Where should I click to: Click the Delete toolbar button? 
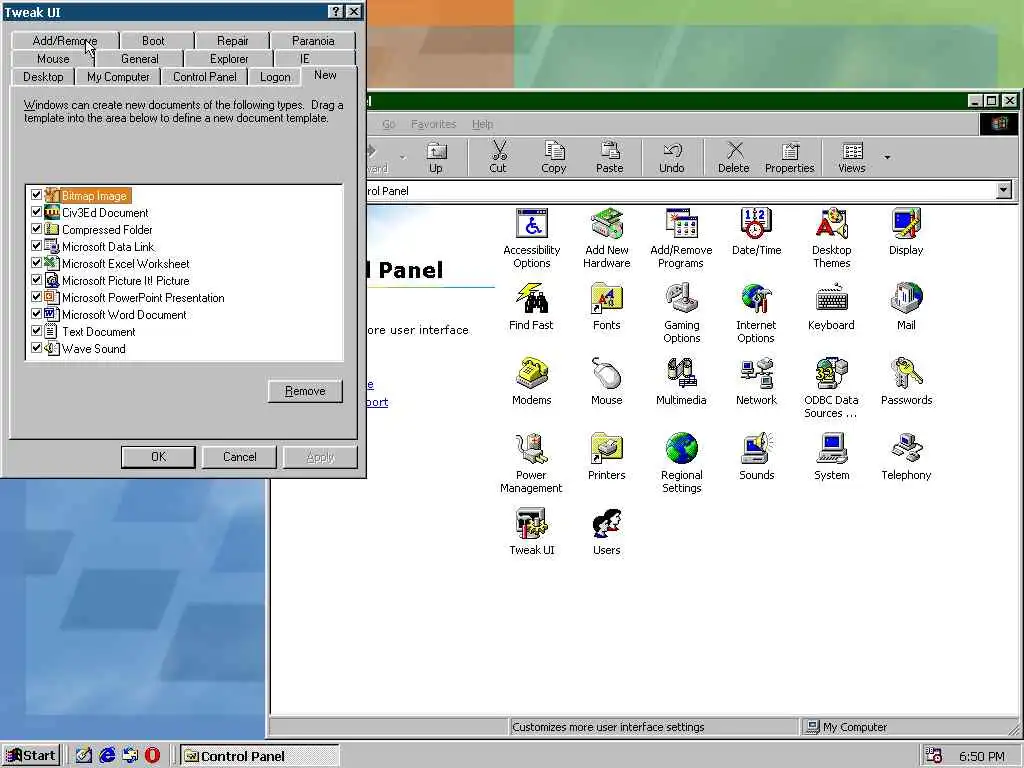point(734,157)
